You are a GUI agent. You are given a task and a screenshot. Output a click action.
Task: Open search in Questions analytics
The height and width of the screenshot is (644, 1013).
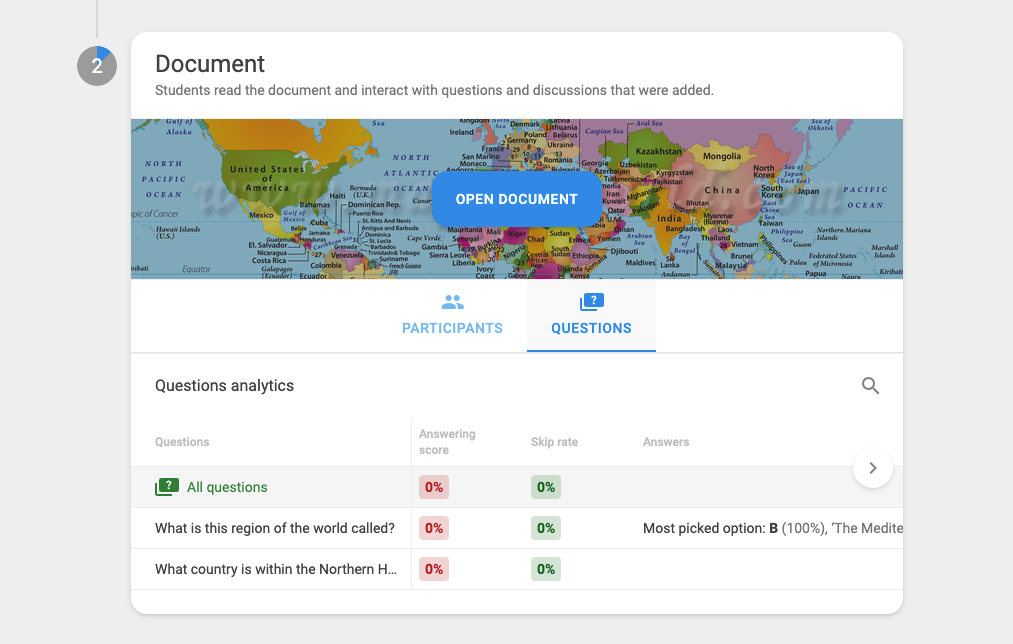click(x=870, y=386)
